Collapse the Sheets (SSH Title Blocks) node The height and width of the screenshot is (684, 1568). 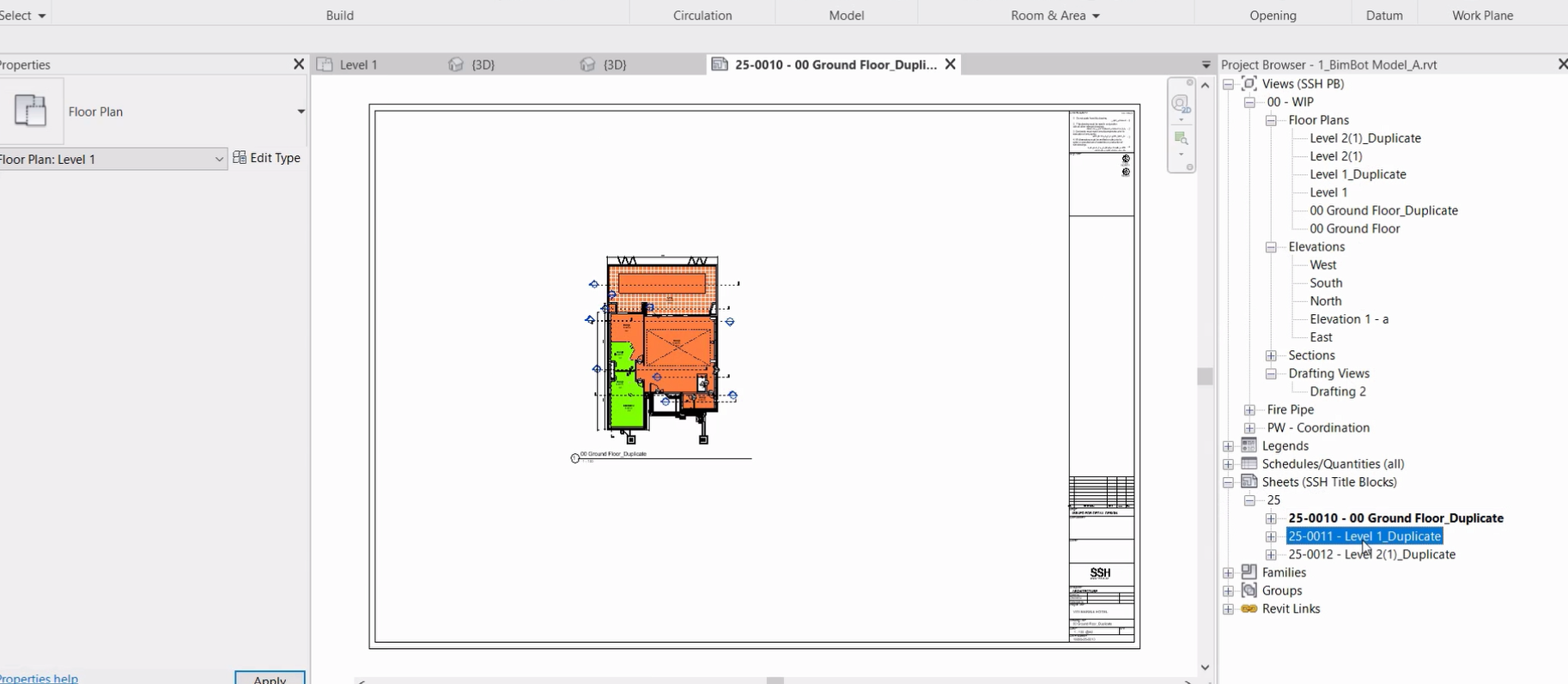click(x=1229, y=482)
